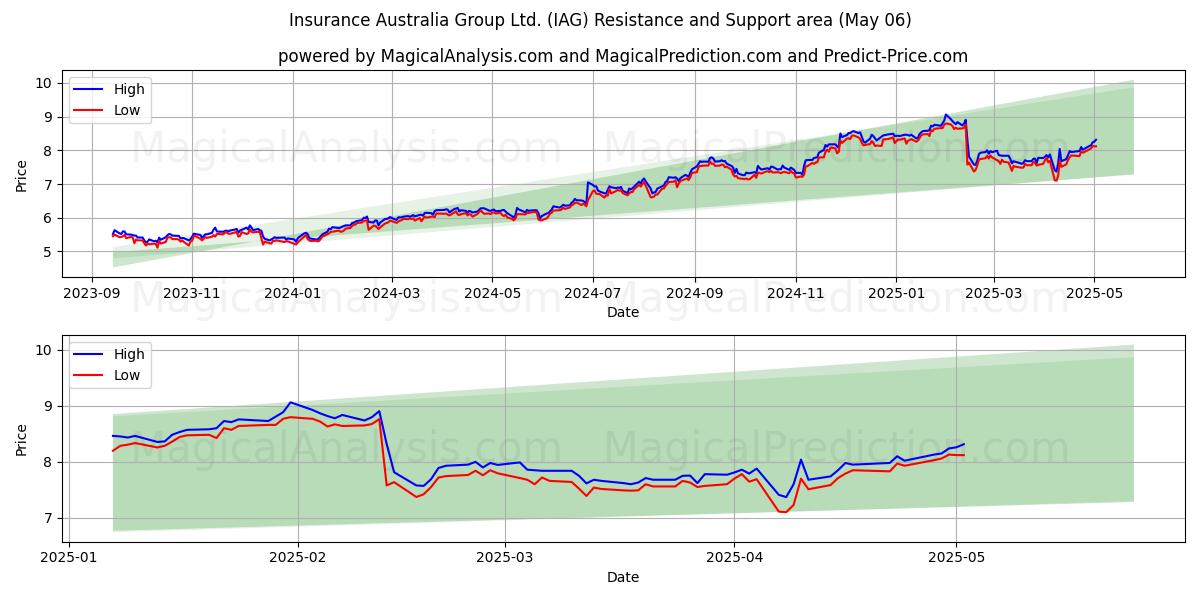
Task: Click the bottom chart 'Date' axis label
Action: [623, 577]
